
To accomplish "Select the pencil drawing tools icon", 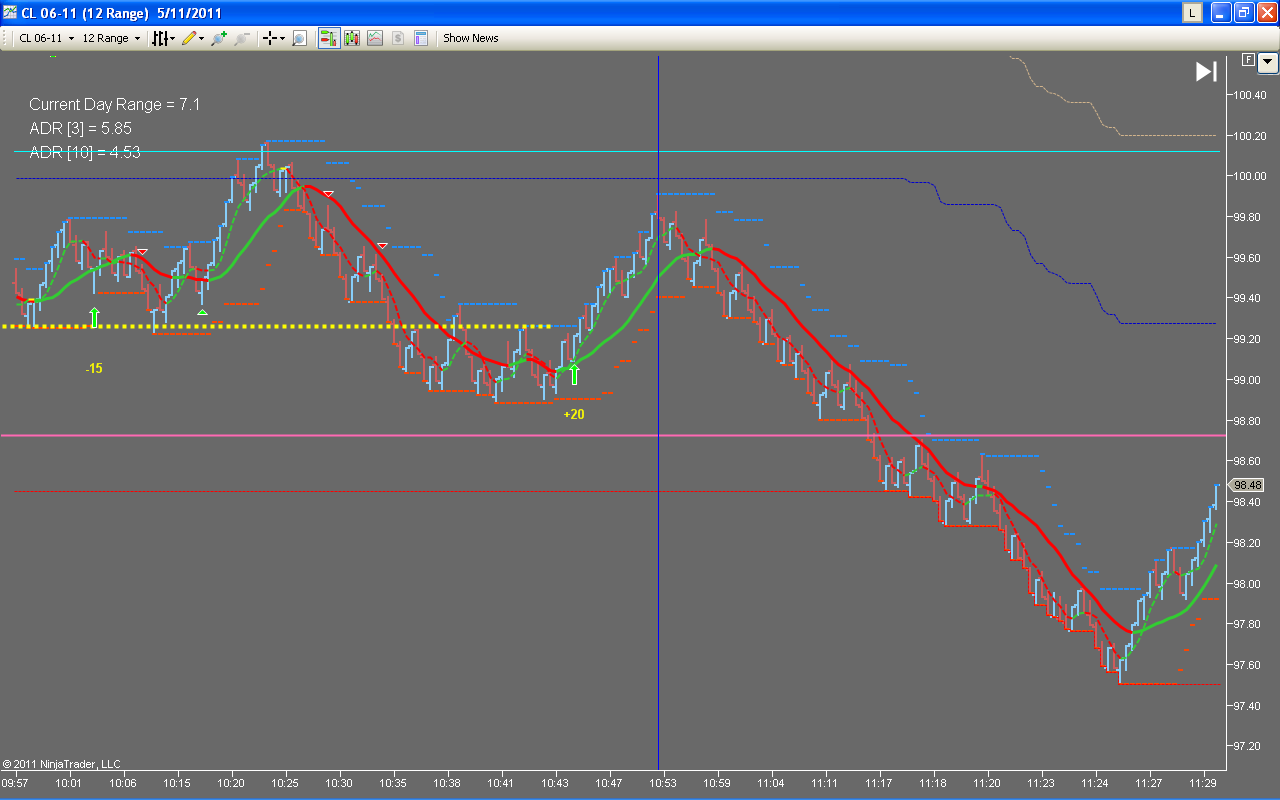I will 189,38.
